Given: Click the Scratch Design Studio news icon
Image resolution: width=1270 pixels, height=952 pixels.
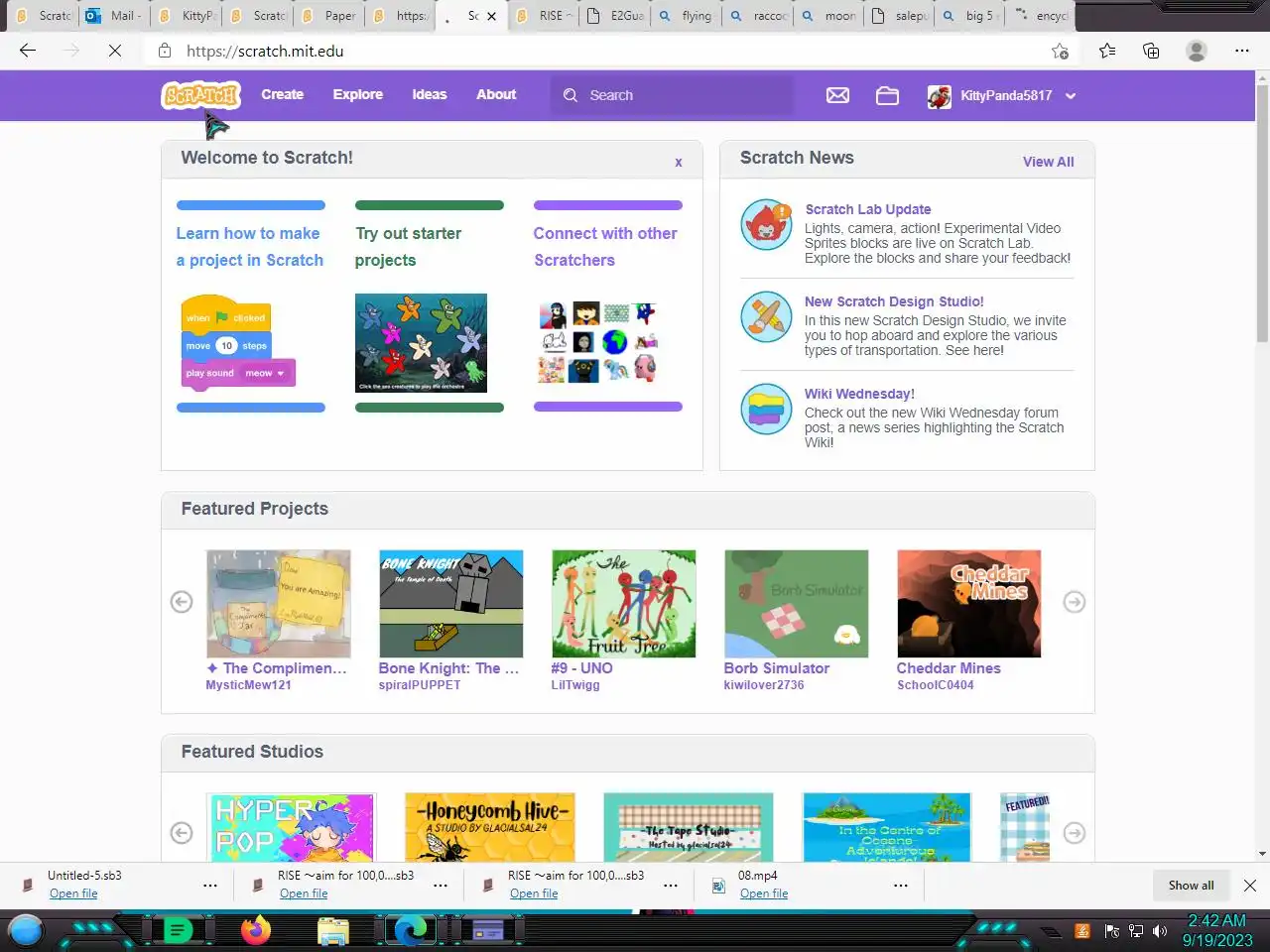Looking at the screenshot, I should (x=766, y=317).
